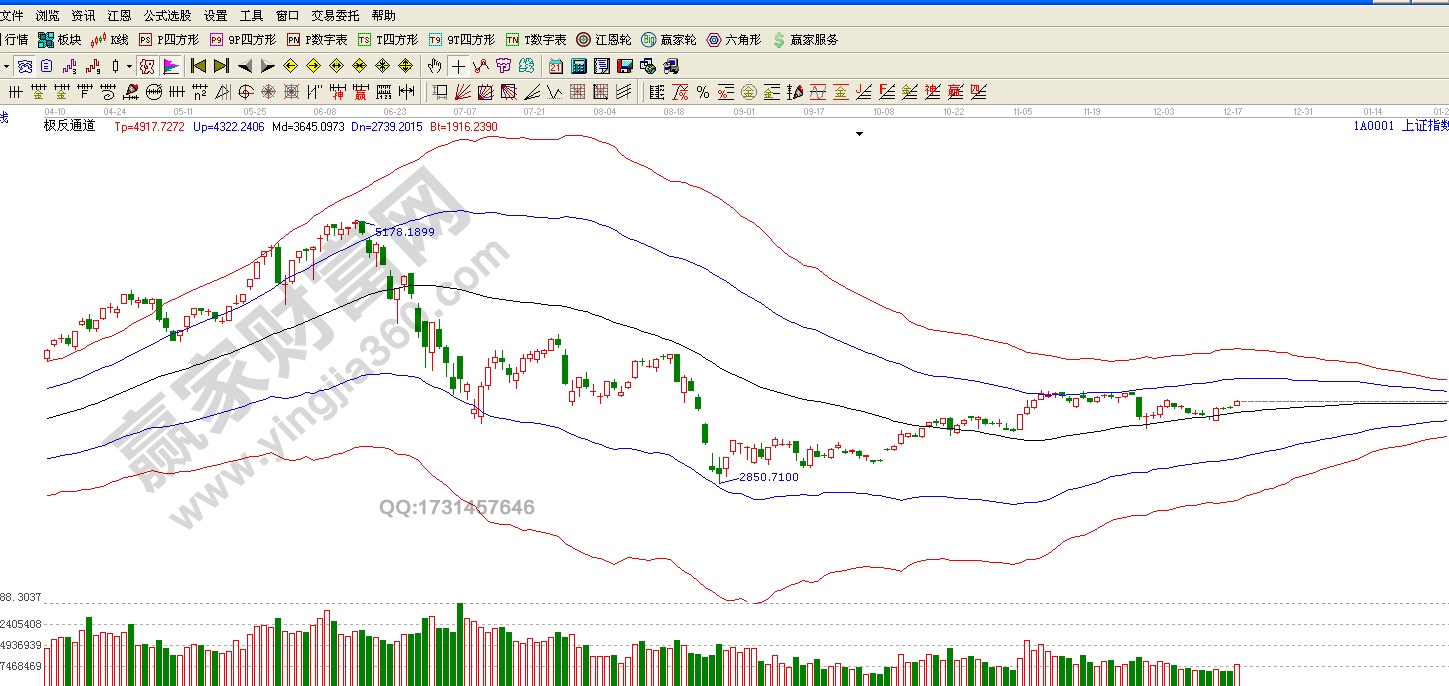The image size is (1449, 686).
Task: Open the 公式选股 menu
Action: 167,16
